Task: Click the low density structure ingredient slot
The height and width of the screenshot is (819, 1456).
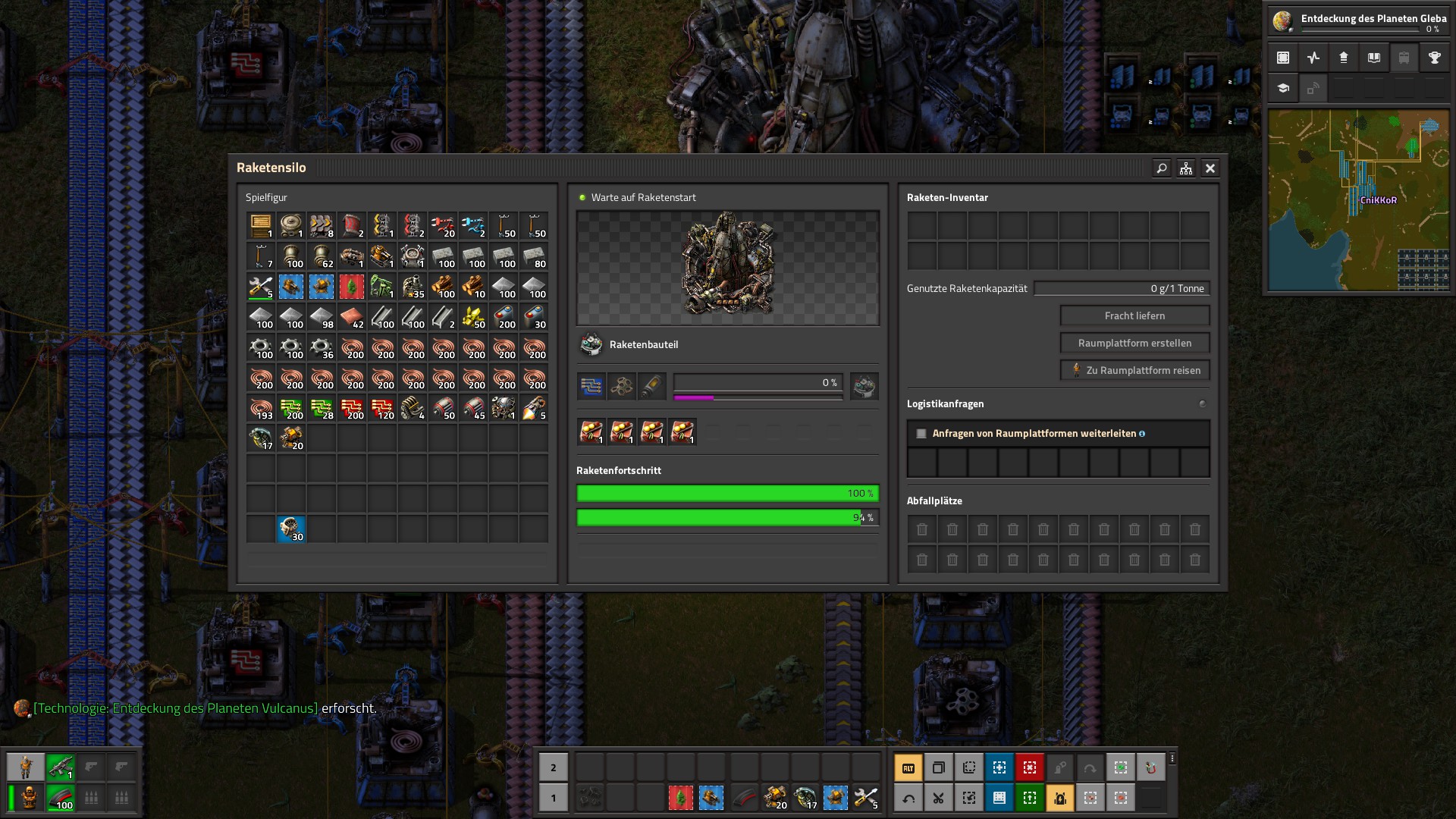Action: click(622, 386)
